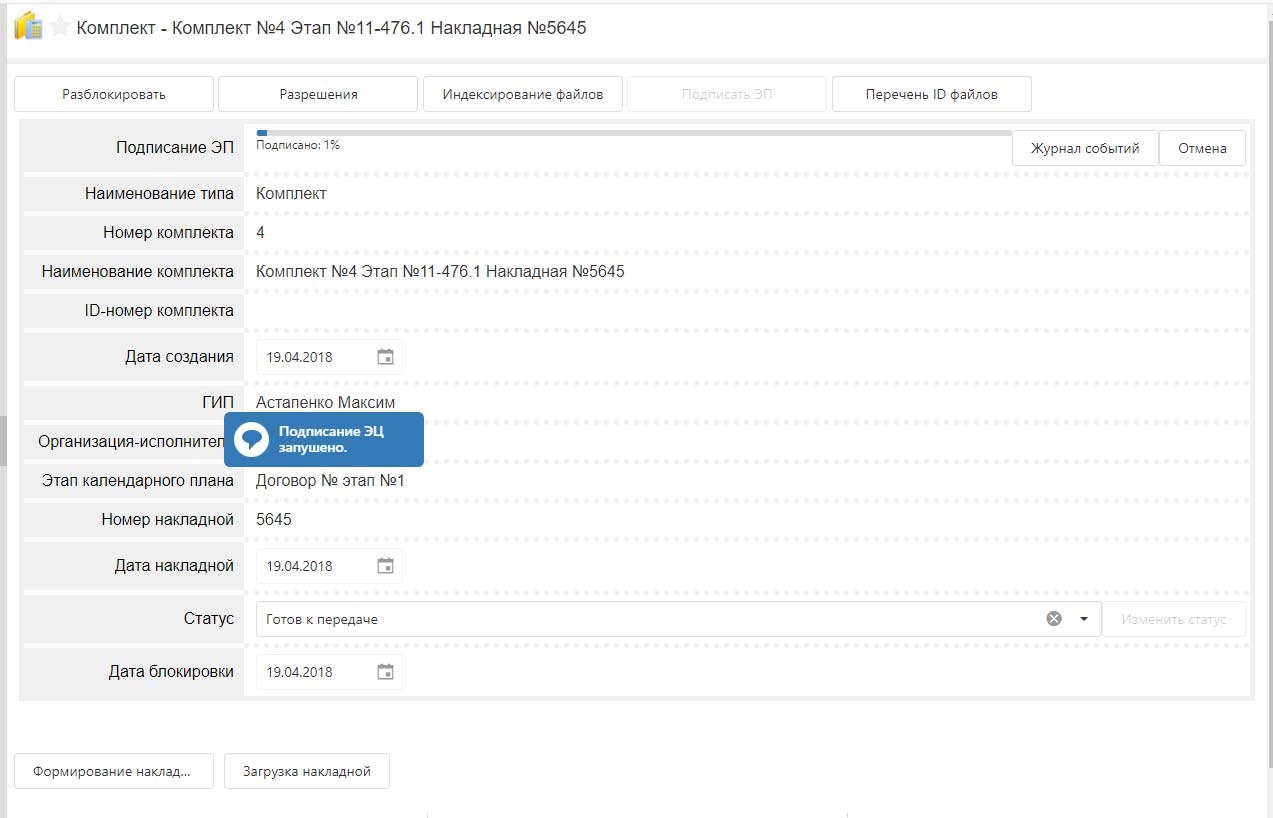This screenshot has width=1273, height=818.
Task: Click the Дата накладной date field
Action: 330,566
